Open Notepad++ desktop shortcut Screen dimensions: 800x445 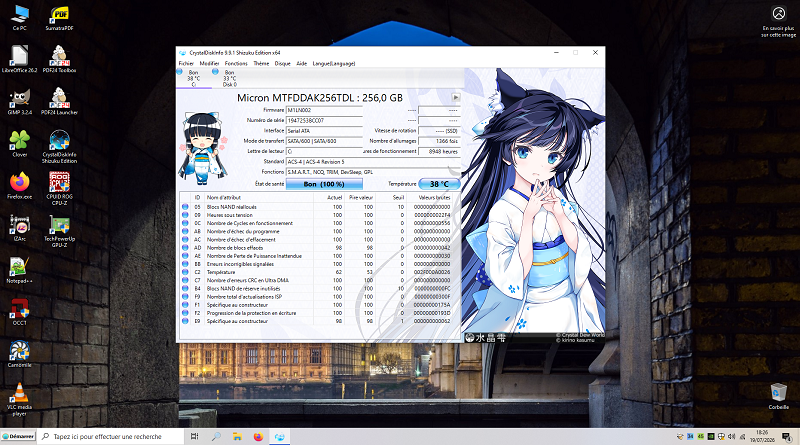pos(19,270)
